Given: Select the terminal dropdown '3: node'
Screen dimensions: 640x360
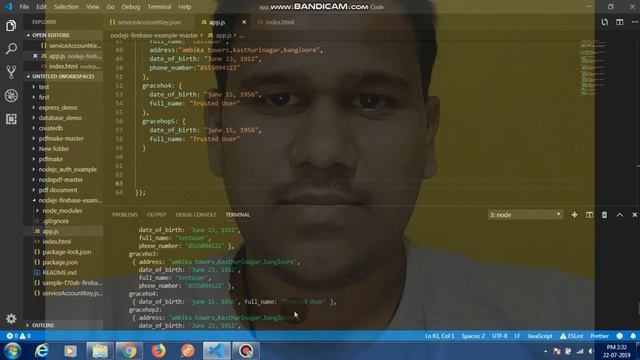Looking at the screenshot, I should (x=525, y=215).
